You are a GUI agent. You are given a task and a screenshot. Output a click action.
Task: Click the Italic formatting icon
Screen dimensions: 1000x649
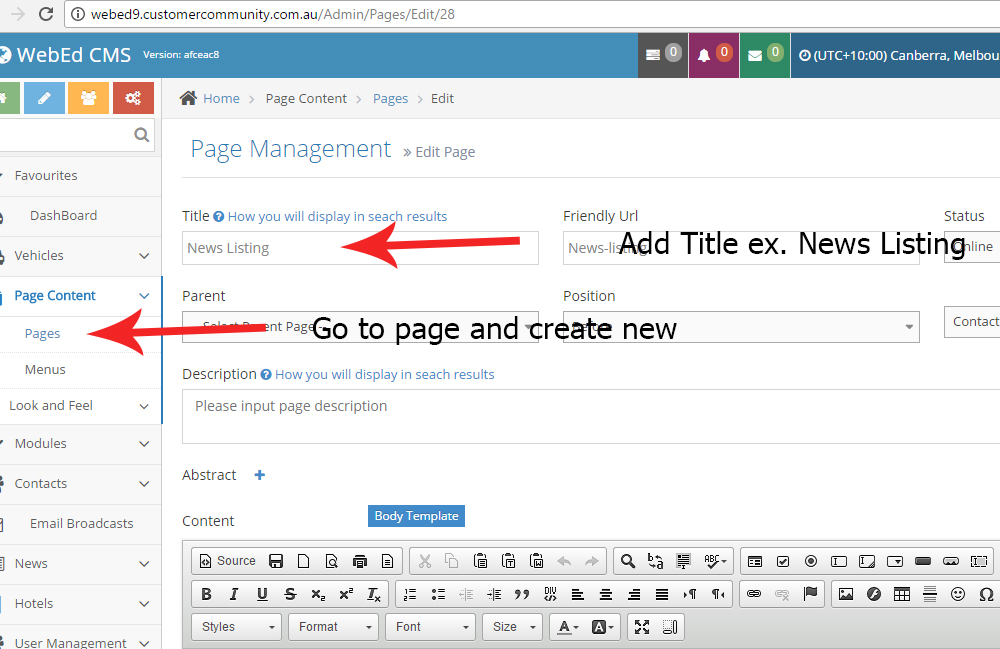[234, 594]
